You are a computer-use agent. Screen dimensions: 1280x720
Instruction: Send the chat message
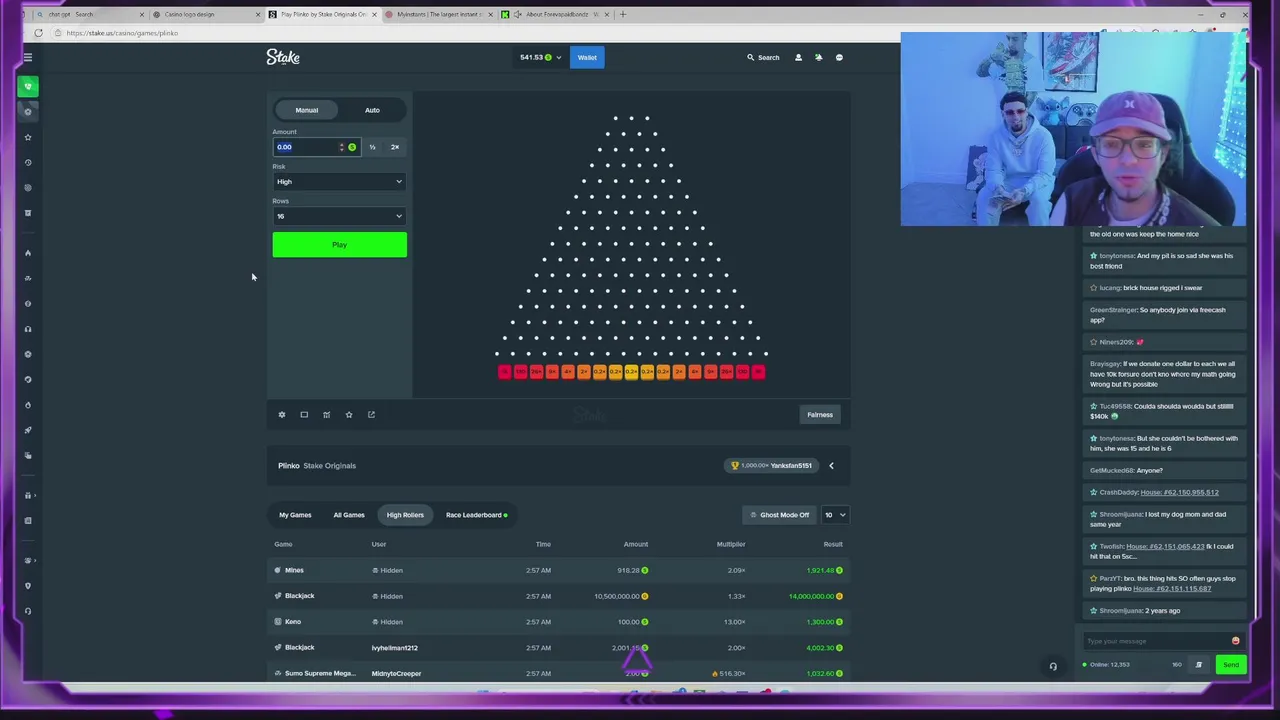coord(1230,664)
